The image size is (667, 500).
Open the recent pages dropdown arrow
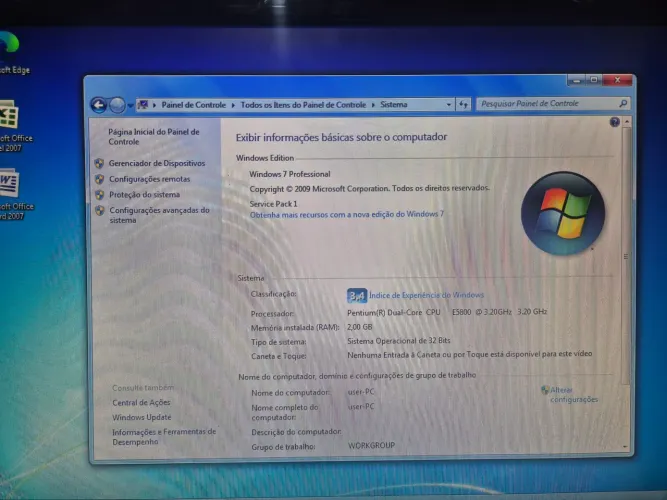pyautogui.click(x=130, y=106)
